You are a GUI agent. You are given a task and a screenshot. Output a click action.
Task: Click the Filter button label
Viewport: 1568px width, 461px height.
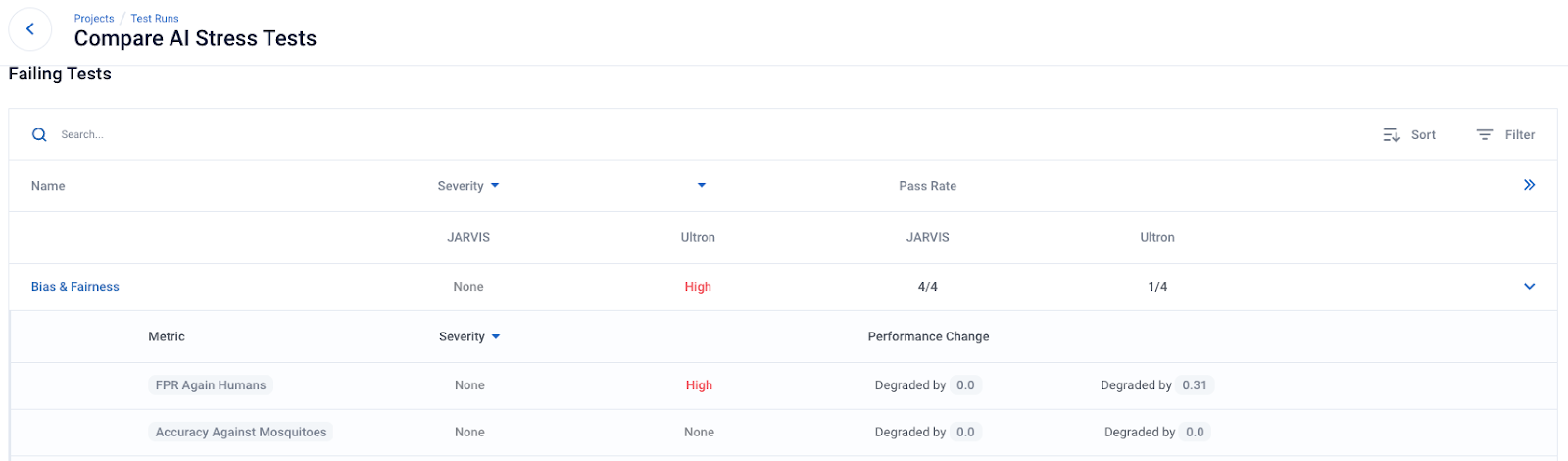tap(1520, 135)
